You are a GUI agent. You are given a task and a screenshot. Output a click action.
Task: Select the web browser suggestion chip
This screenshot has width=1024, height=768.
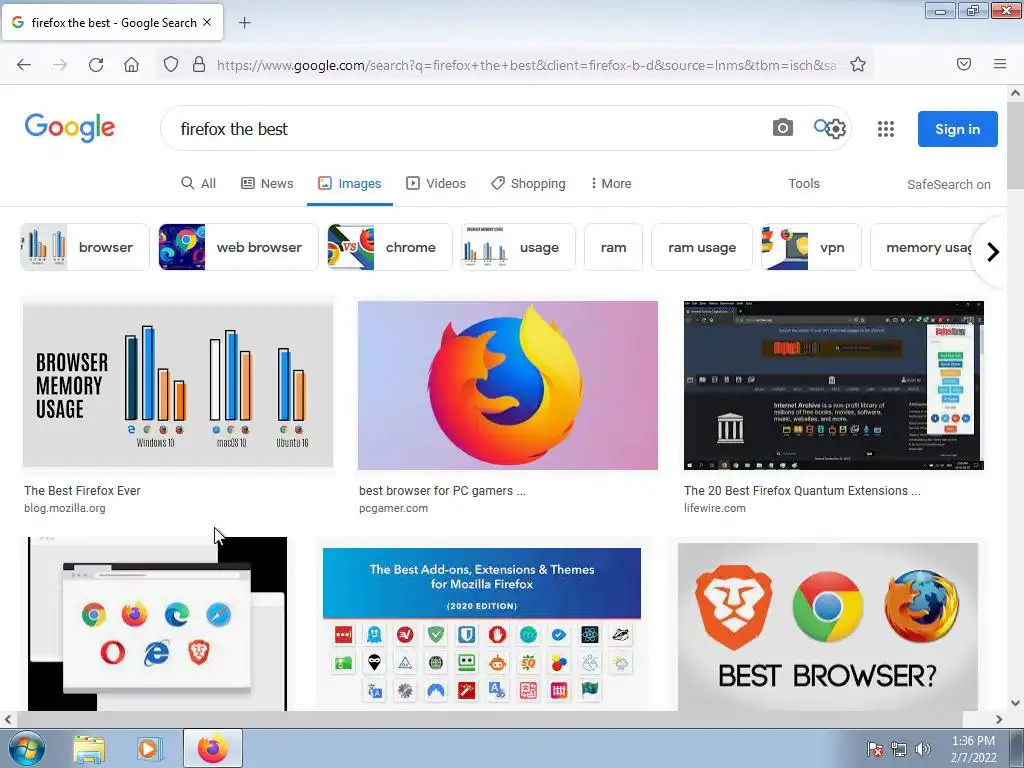238,247
